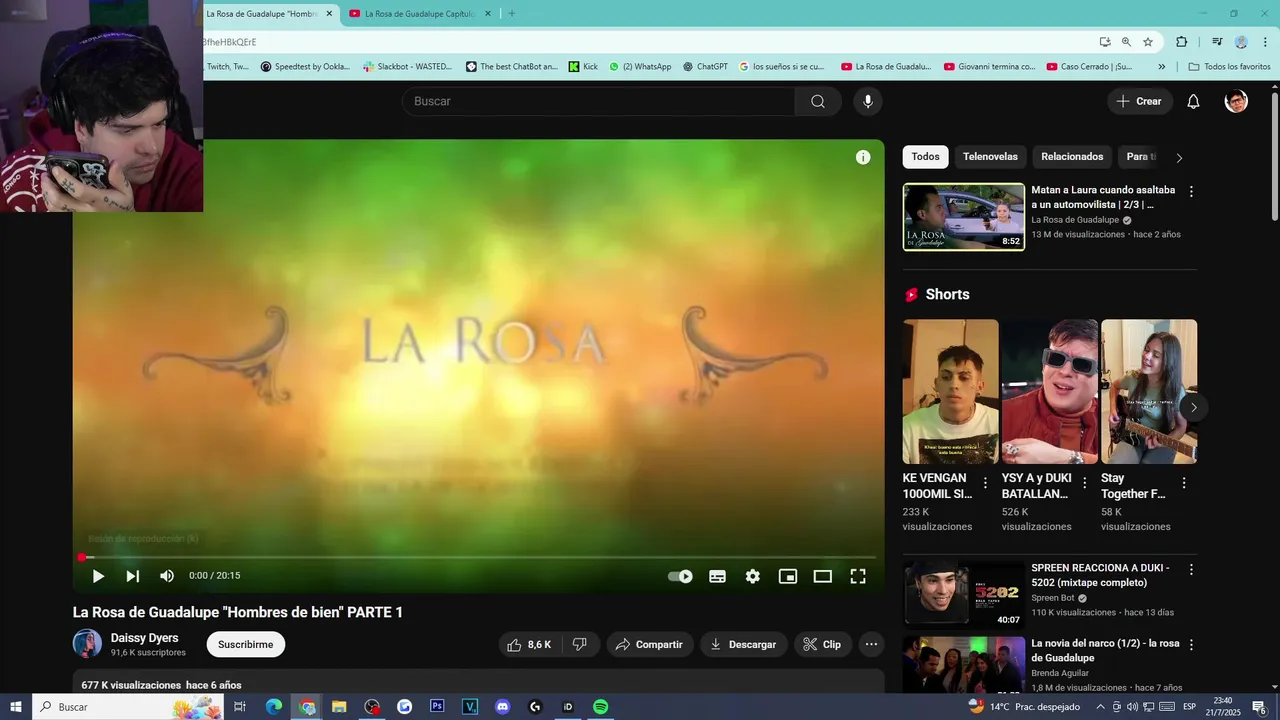Select the Todos filter chip

[x=925, y=157]
